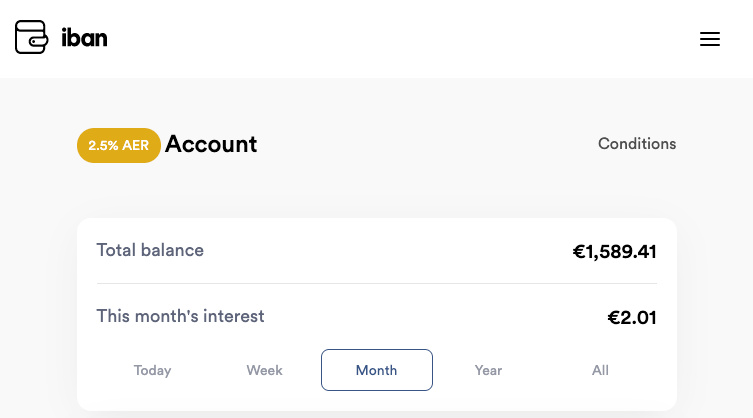
Task: Click This month's interest label
Action: [x=180, y=316]
